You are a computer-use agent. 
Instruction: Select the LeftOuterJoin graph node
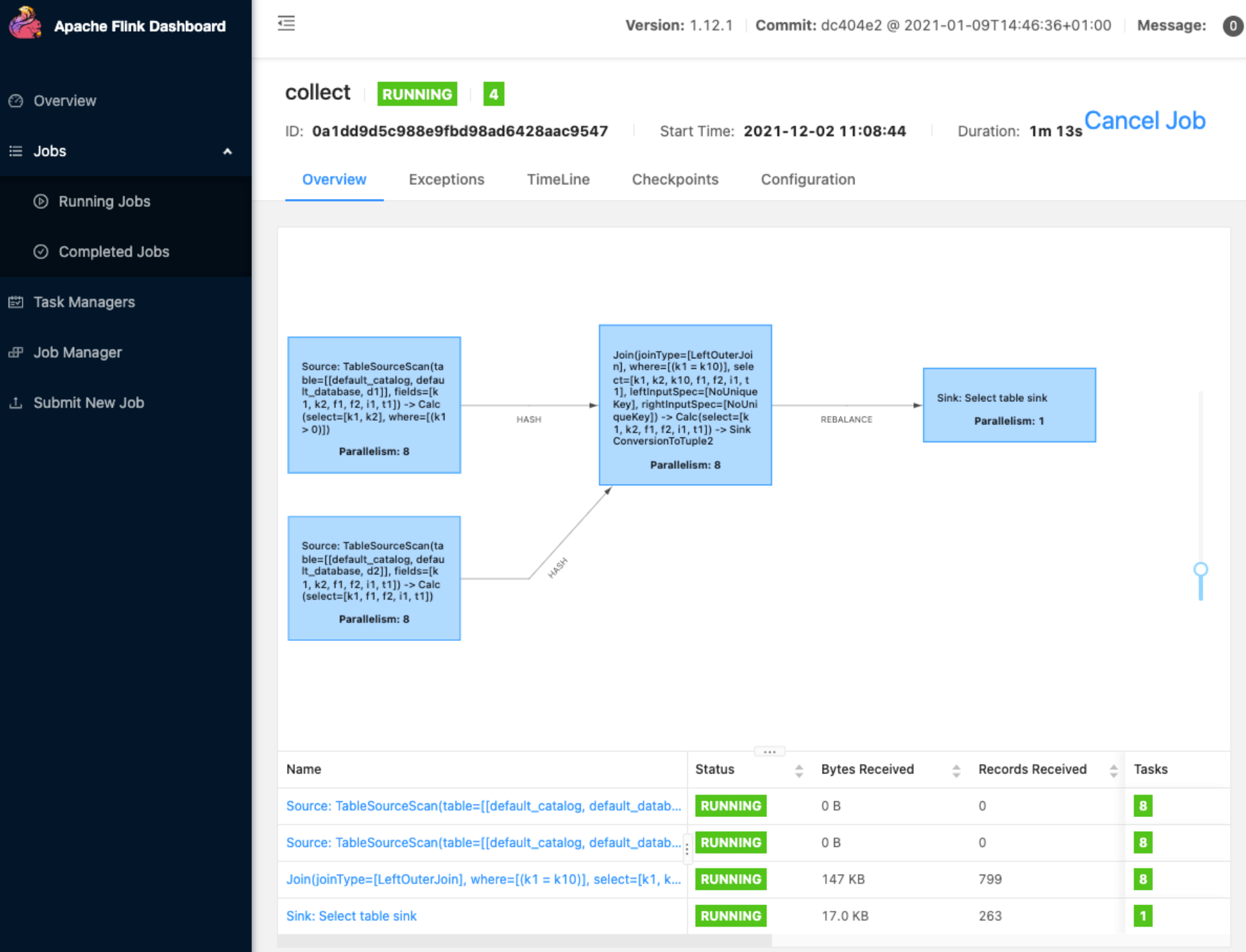tap(685, 405)
